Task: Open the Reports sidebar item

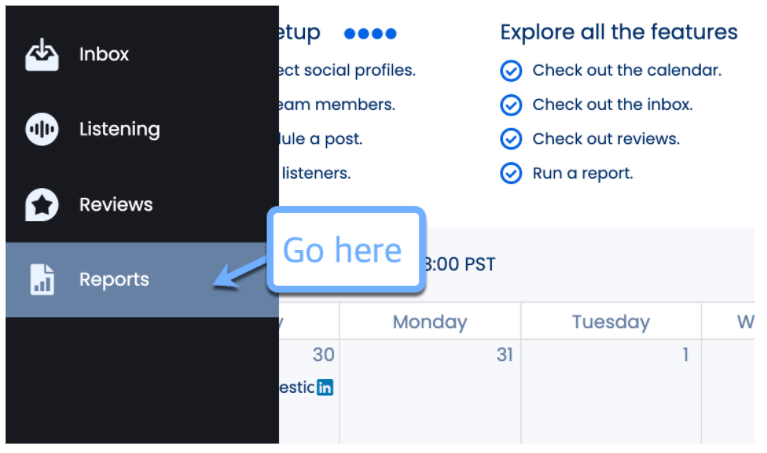Action: tap(114, 280)
